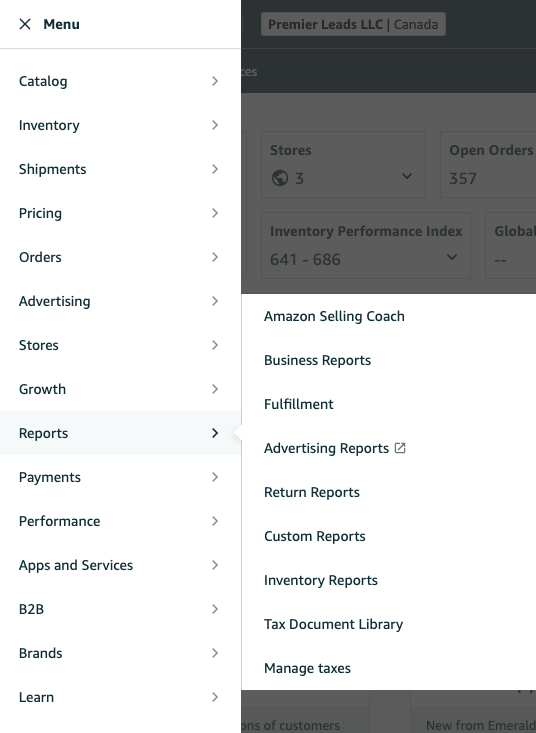Image resolution: width=536 pixels, height=733 pixels.
Task: Expand the Catalog chevron arrow
Action: click(215, 81)
